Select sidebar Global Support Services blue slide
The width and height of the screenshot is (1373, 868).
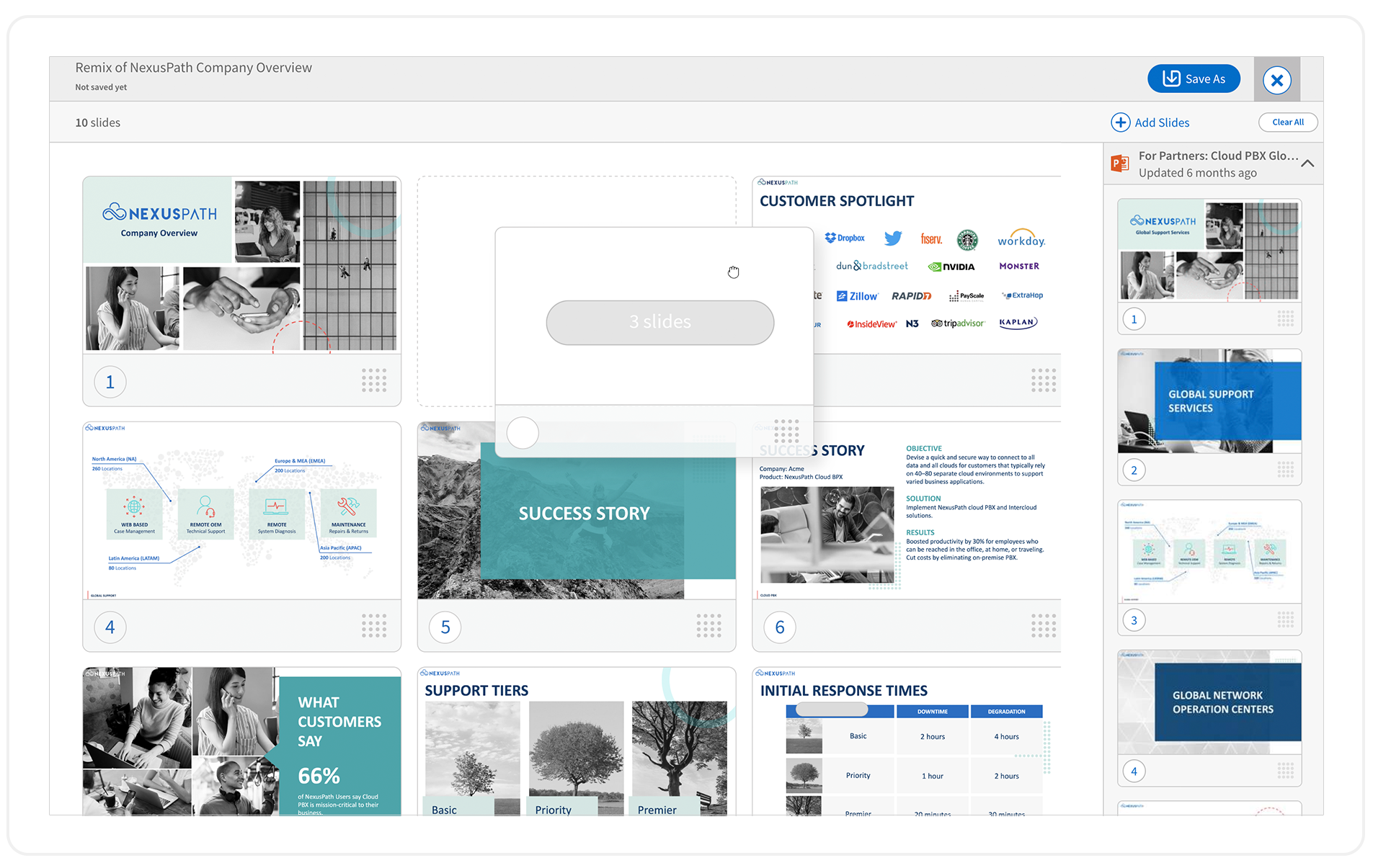tap(1209, 401)
